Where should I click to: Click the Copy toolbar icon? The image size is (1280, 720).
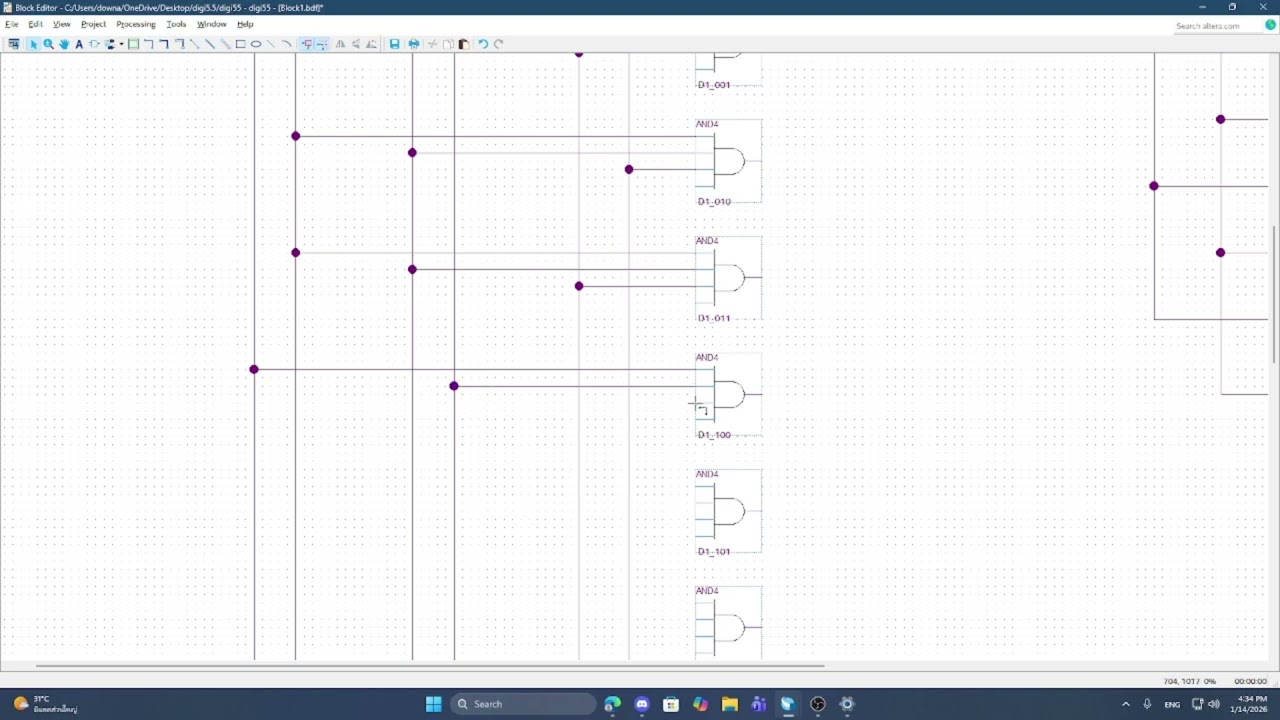click(448, 44)
